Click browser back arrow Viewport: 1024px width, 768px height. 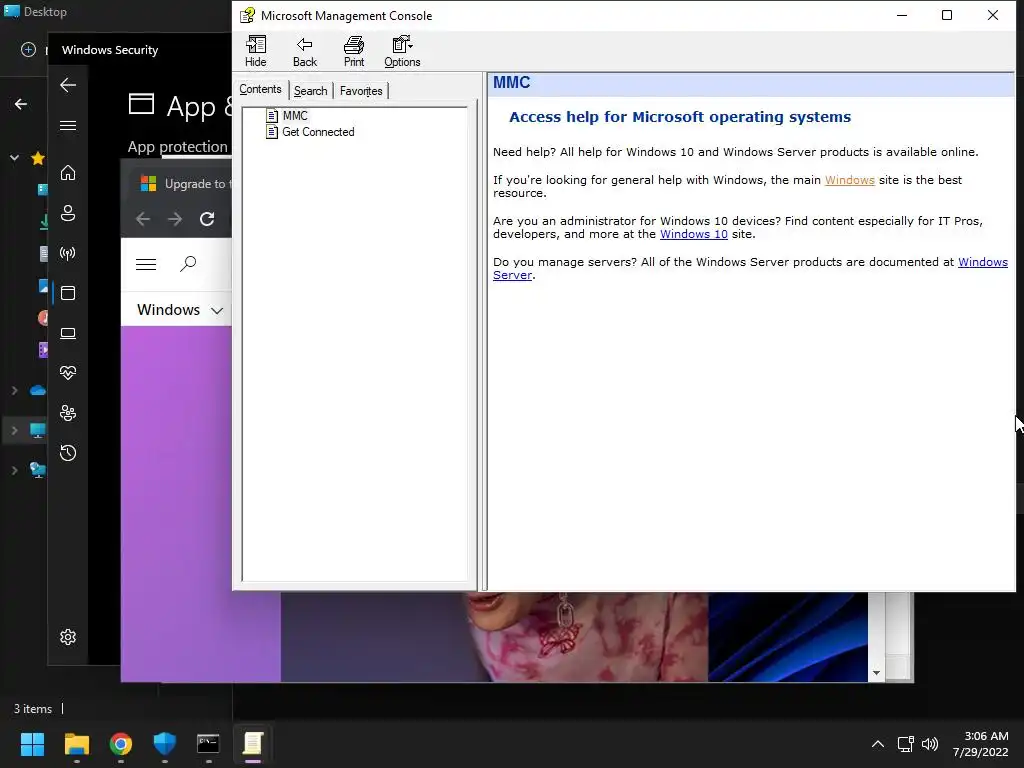[143, 219]
